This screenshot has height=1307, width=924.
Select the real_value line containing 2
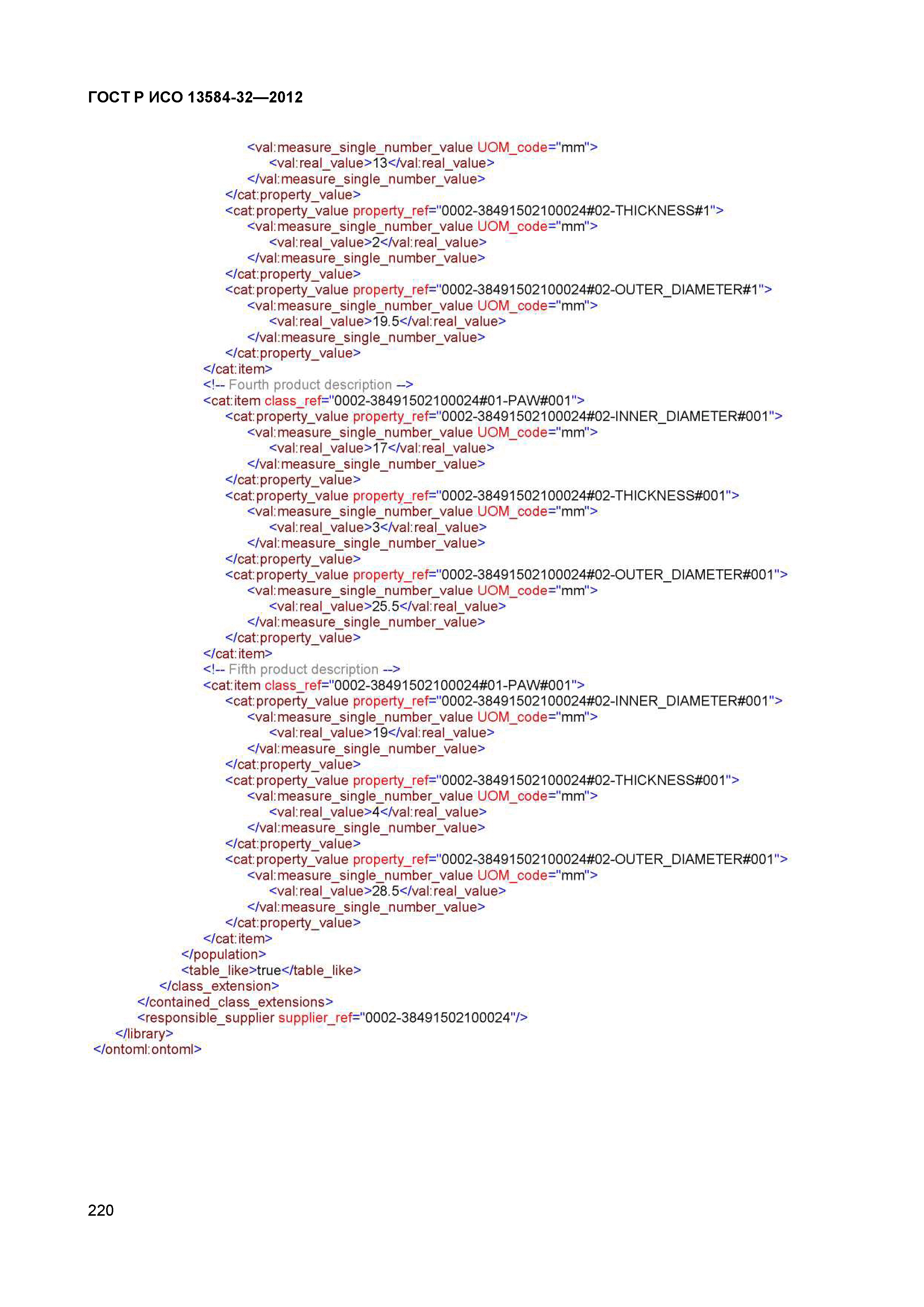point(377,243)
